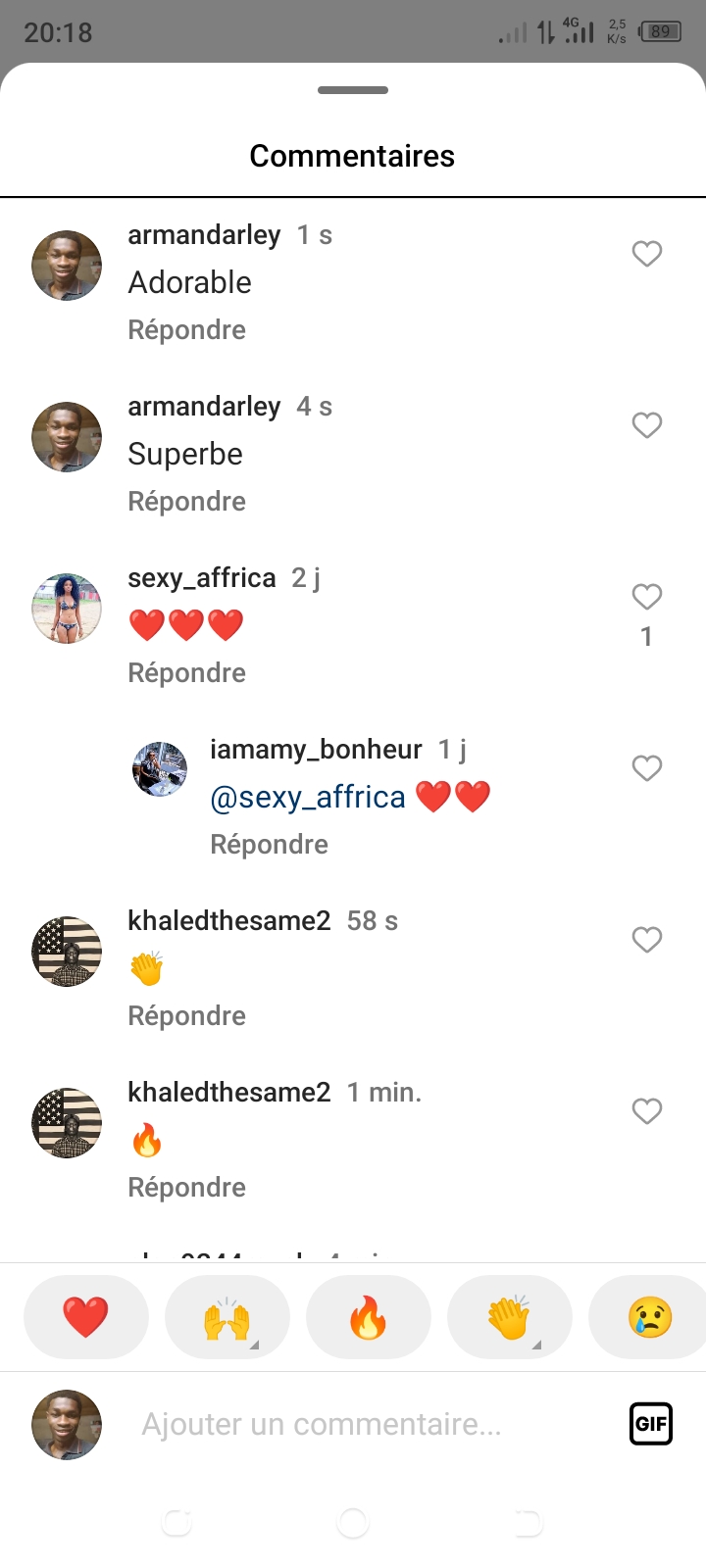Like armandarley's "Superbe" comment
Screen dimensions: 706x1568
point(646,425)
